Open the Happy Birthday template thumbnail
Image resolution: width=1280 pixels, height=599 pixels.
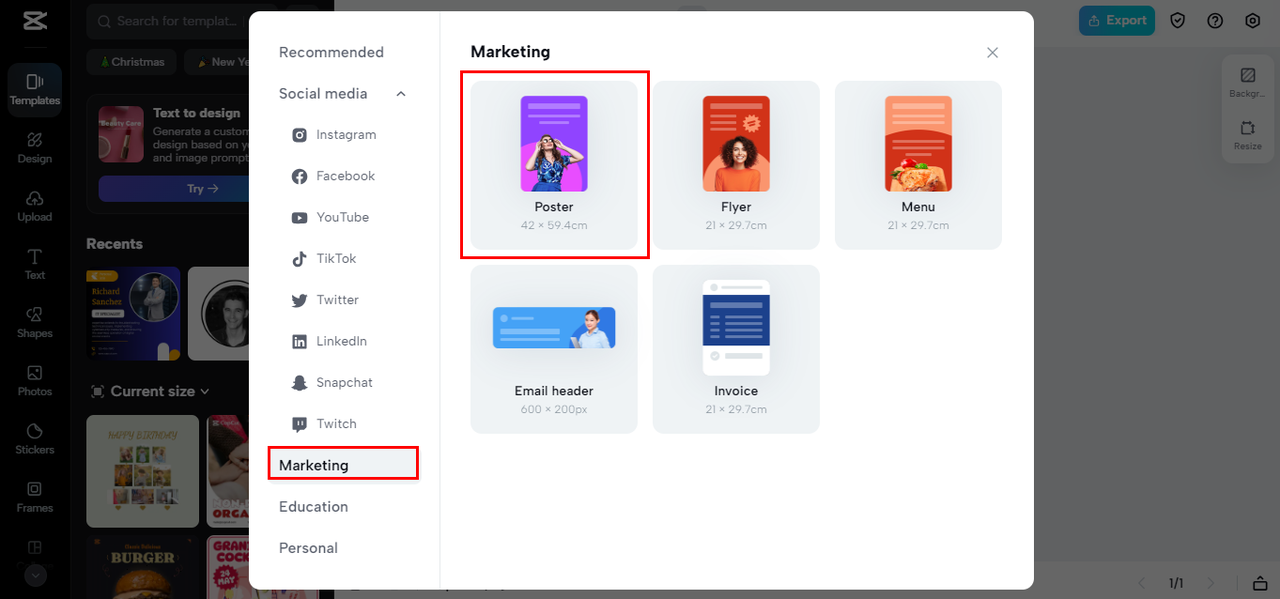click(x=143, y=471)
